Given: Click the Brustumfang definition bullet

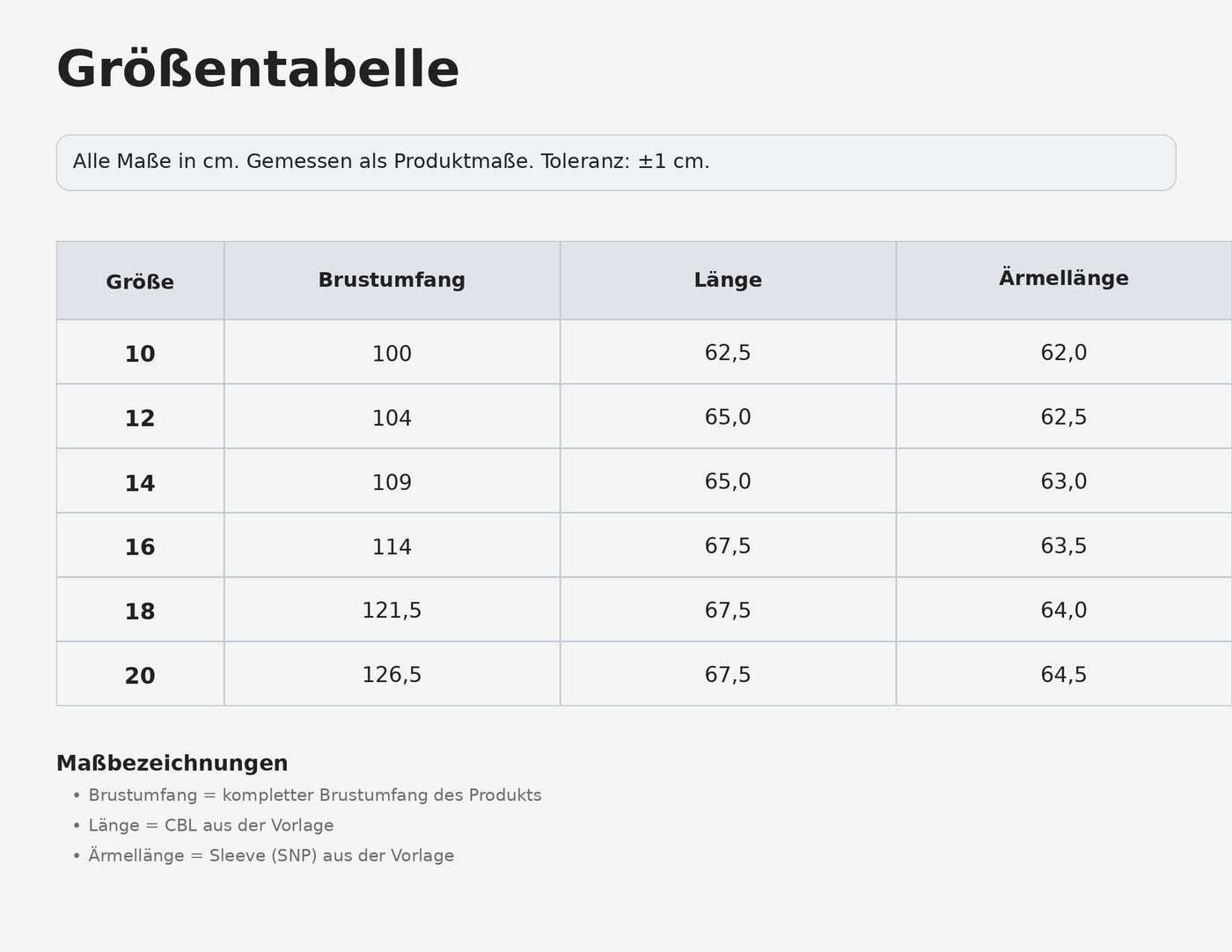Looking at the screenshot, I should coord(307,795).
